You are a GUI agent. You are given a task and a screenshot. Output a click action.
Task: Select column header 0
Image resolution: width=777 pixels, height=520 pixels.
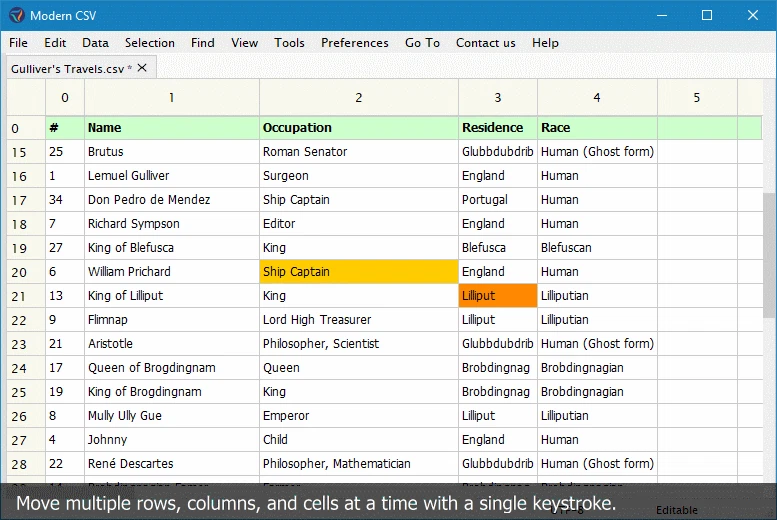(x=65, y=98)
